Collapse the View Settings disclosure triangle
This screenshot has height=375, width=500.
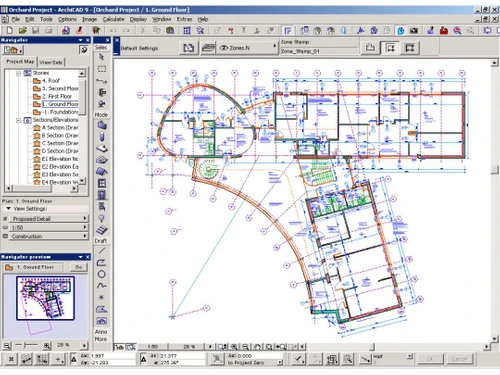click(x=8, y=208)
